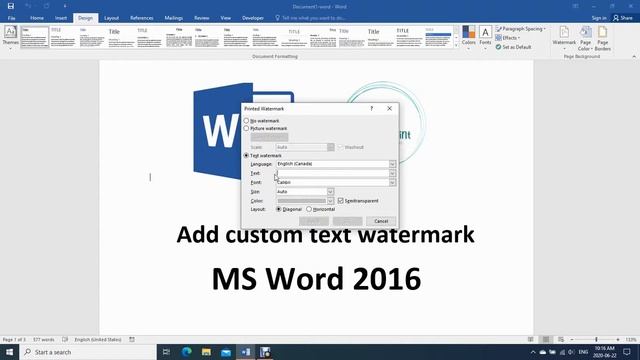Click the macro recording icon in status bar
This screenshot has width=640, height=360.
point(132,340)
